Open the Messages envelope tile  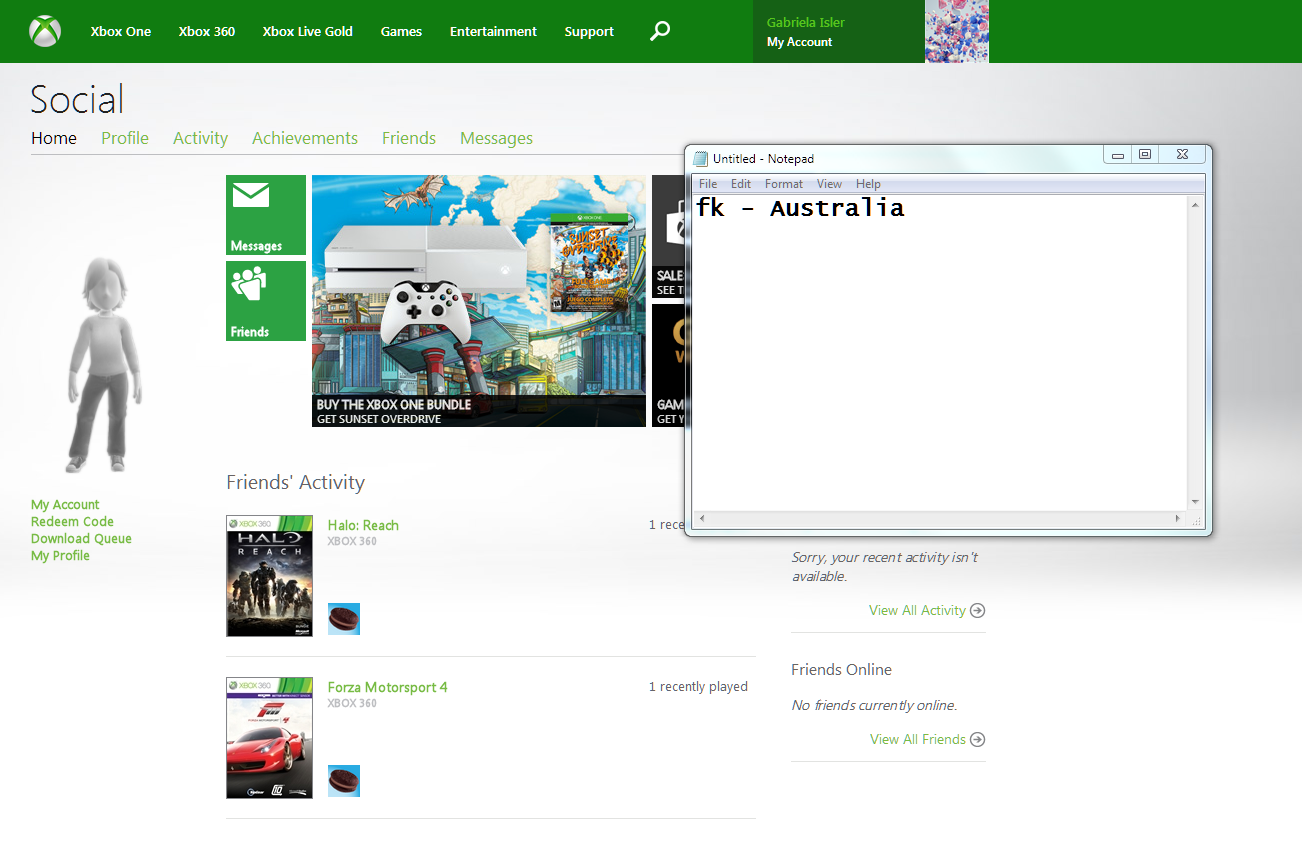(x=266, y=215)
